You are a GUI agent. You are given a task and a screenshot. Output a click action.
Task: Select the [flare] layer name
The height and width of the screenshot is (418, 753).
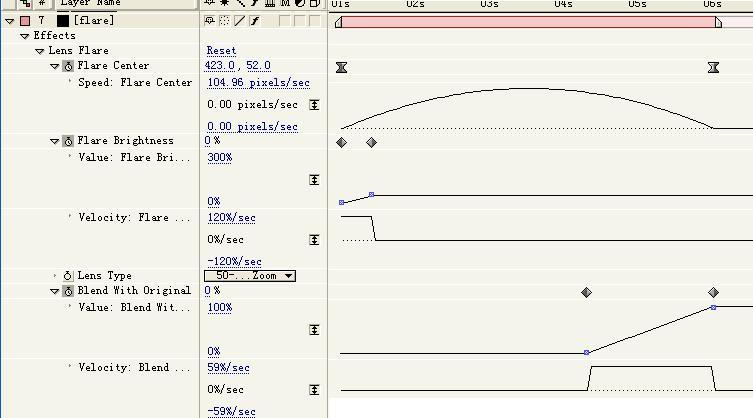coord(94,21)
